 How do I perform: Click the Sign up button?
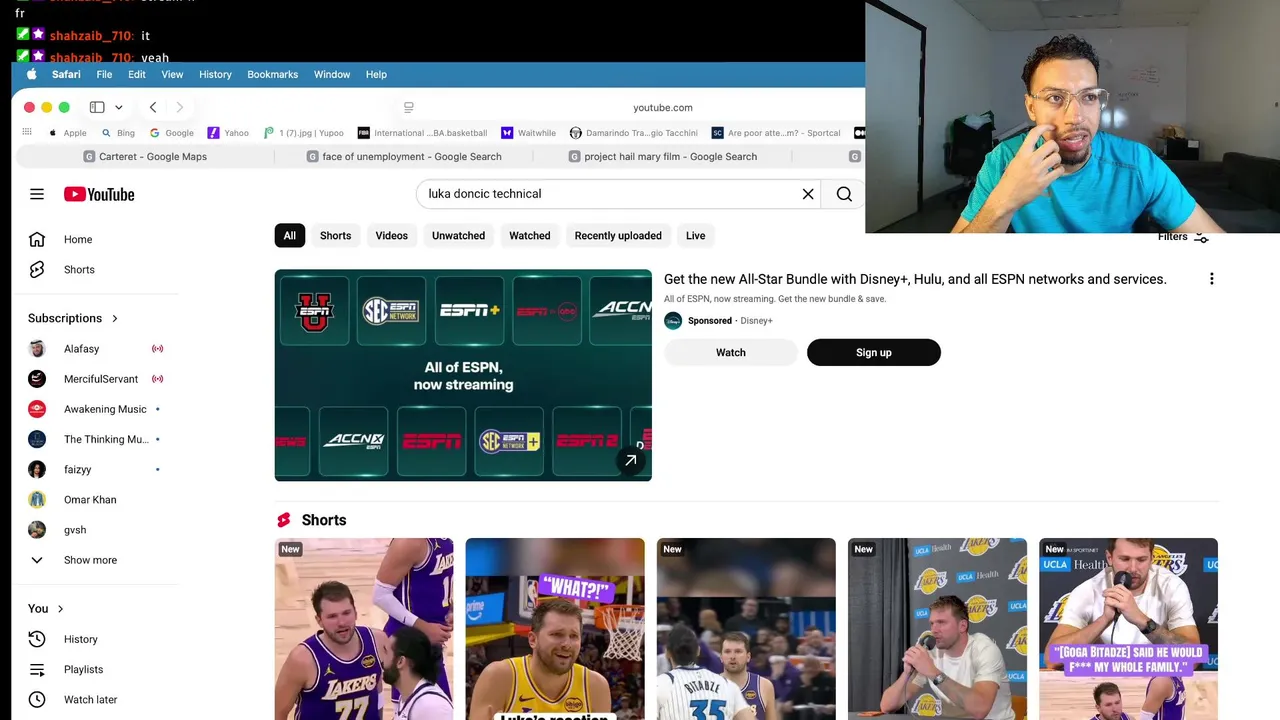(874, 352)
